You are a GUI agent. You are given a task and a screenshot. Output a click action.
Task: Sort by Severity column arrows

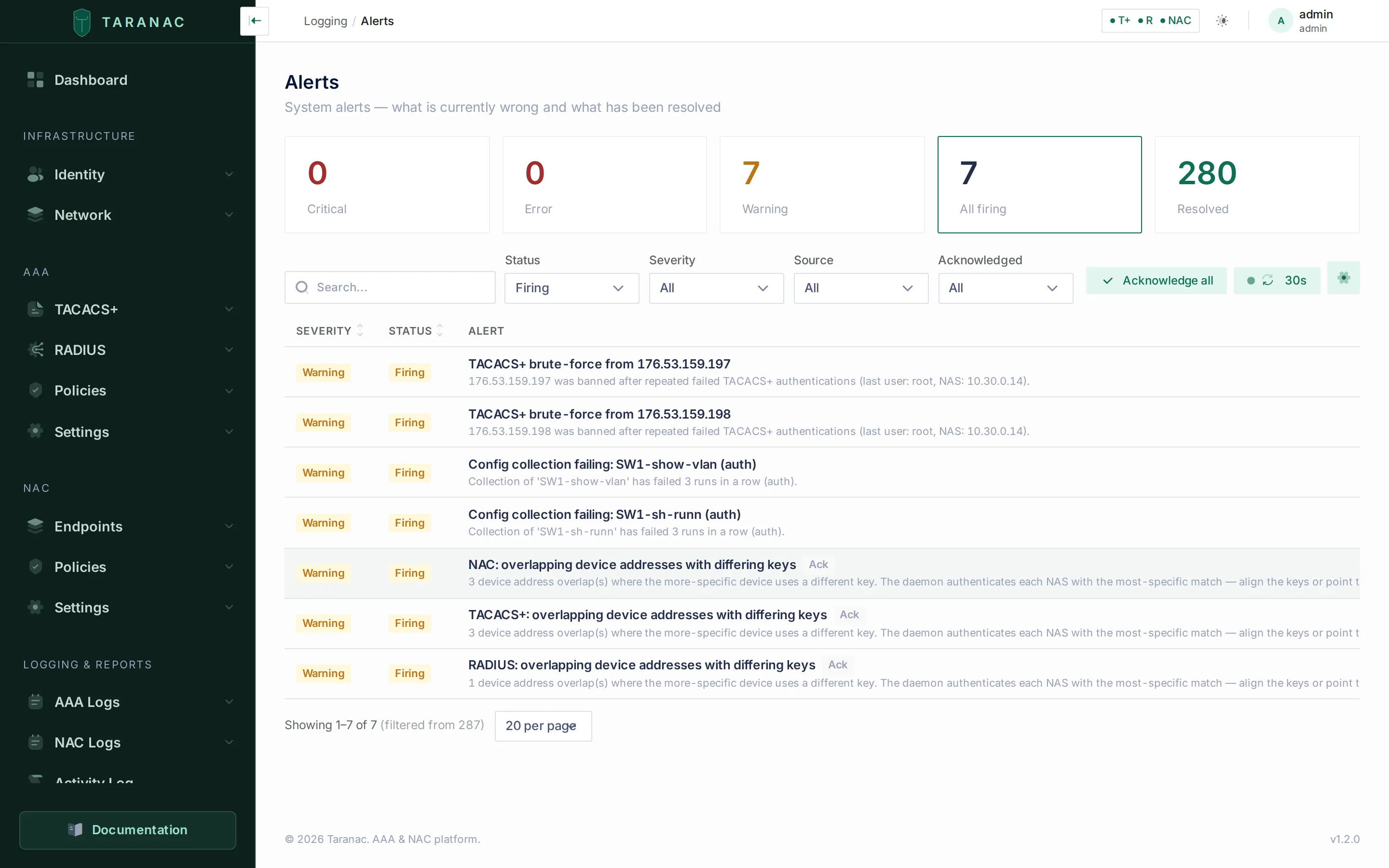tap(360, 331)
